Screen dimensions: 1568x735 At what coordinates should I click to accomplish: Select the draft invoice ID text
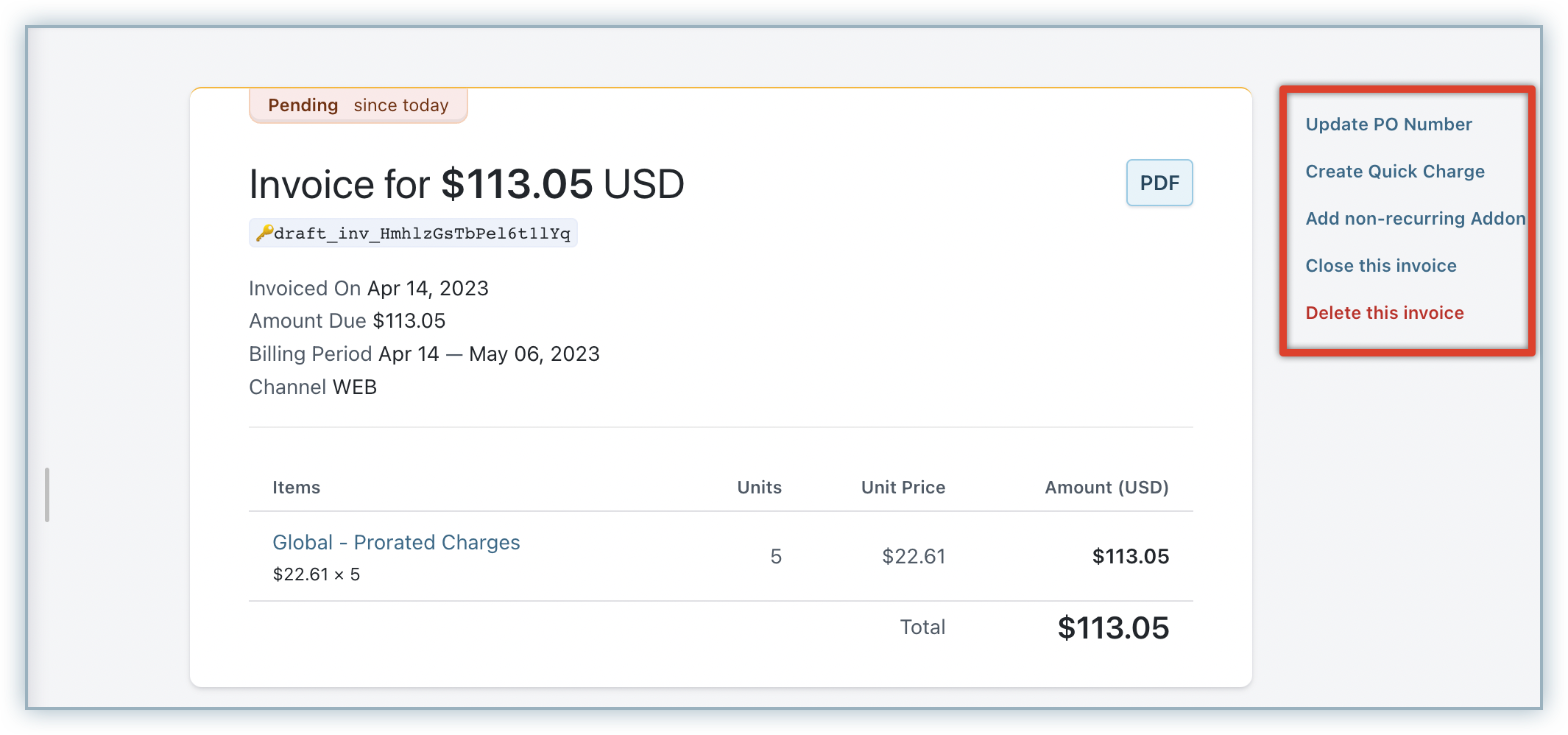(x=422, y=233)
